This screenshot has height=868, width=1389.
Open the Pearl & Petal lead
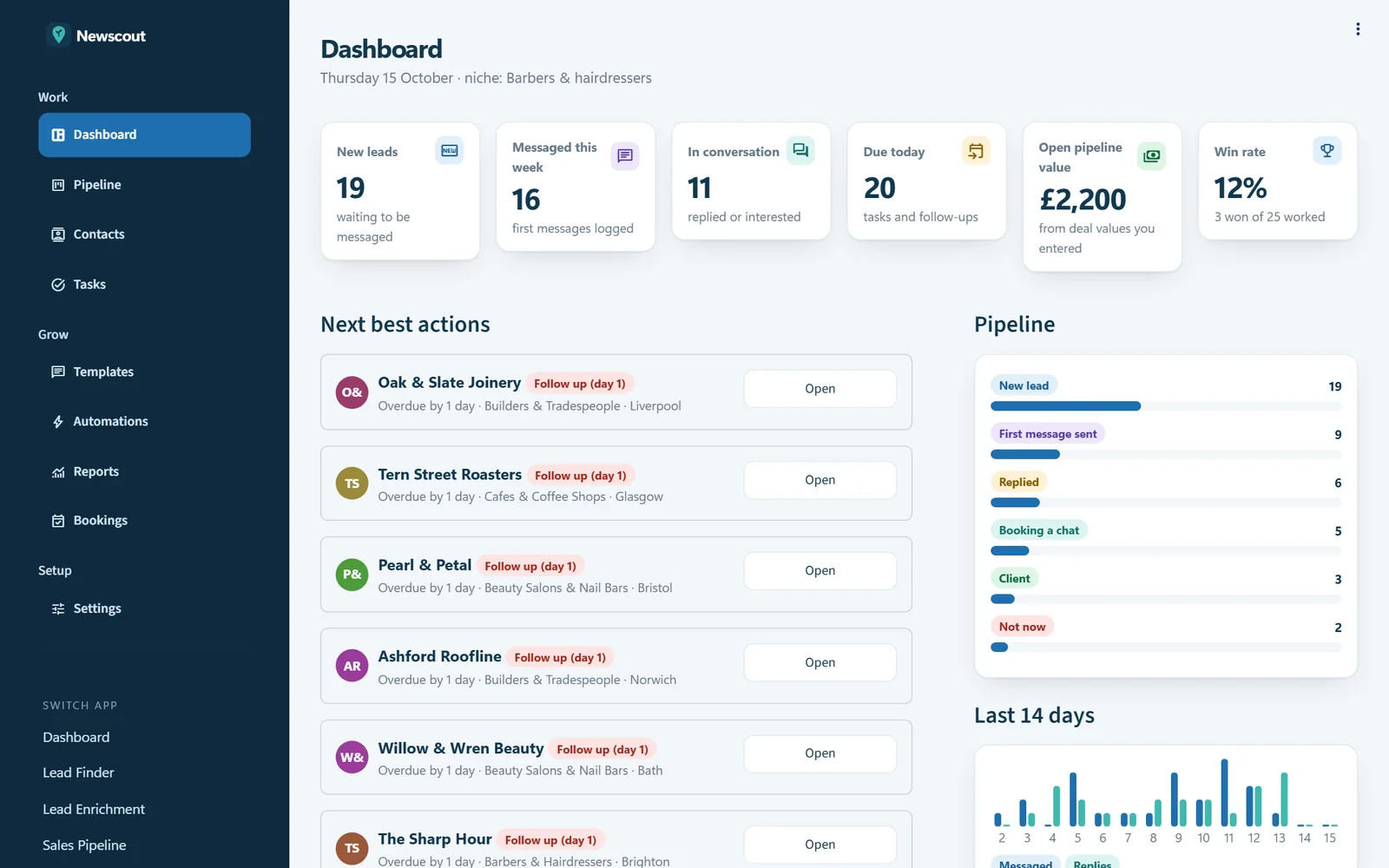(820, 571)
